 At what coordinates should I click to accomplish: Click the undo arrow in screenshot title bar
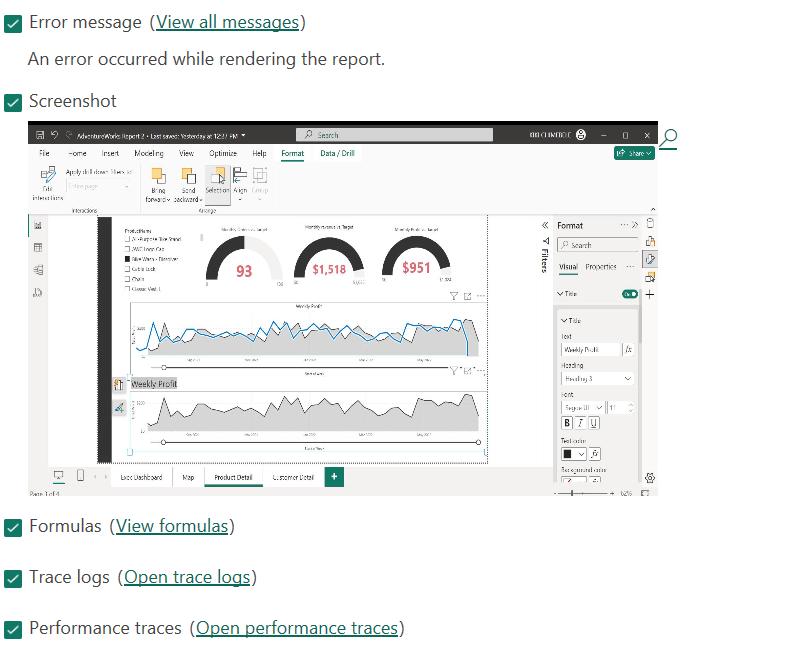click(54, 135)
